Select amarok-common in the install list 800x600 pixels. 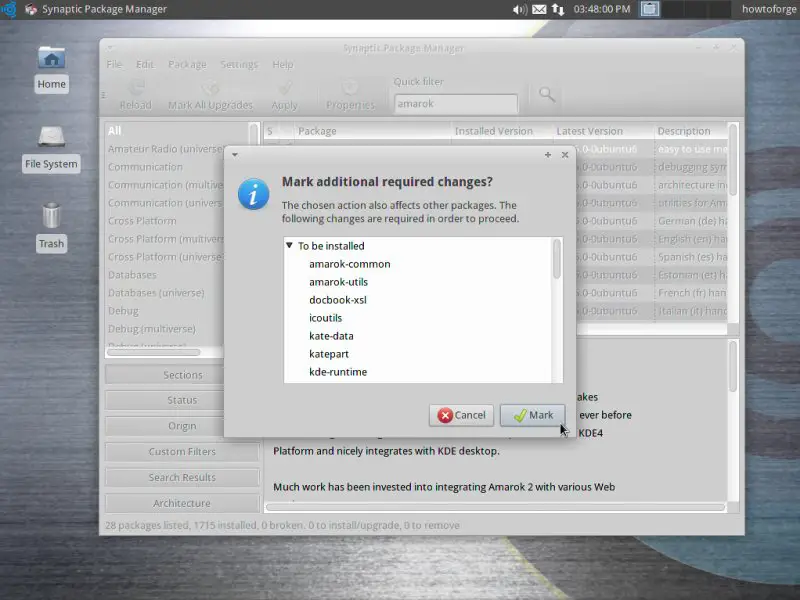(x=349, y=264)
